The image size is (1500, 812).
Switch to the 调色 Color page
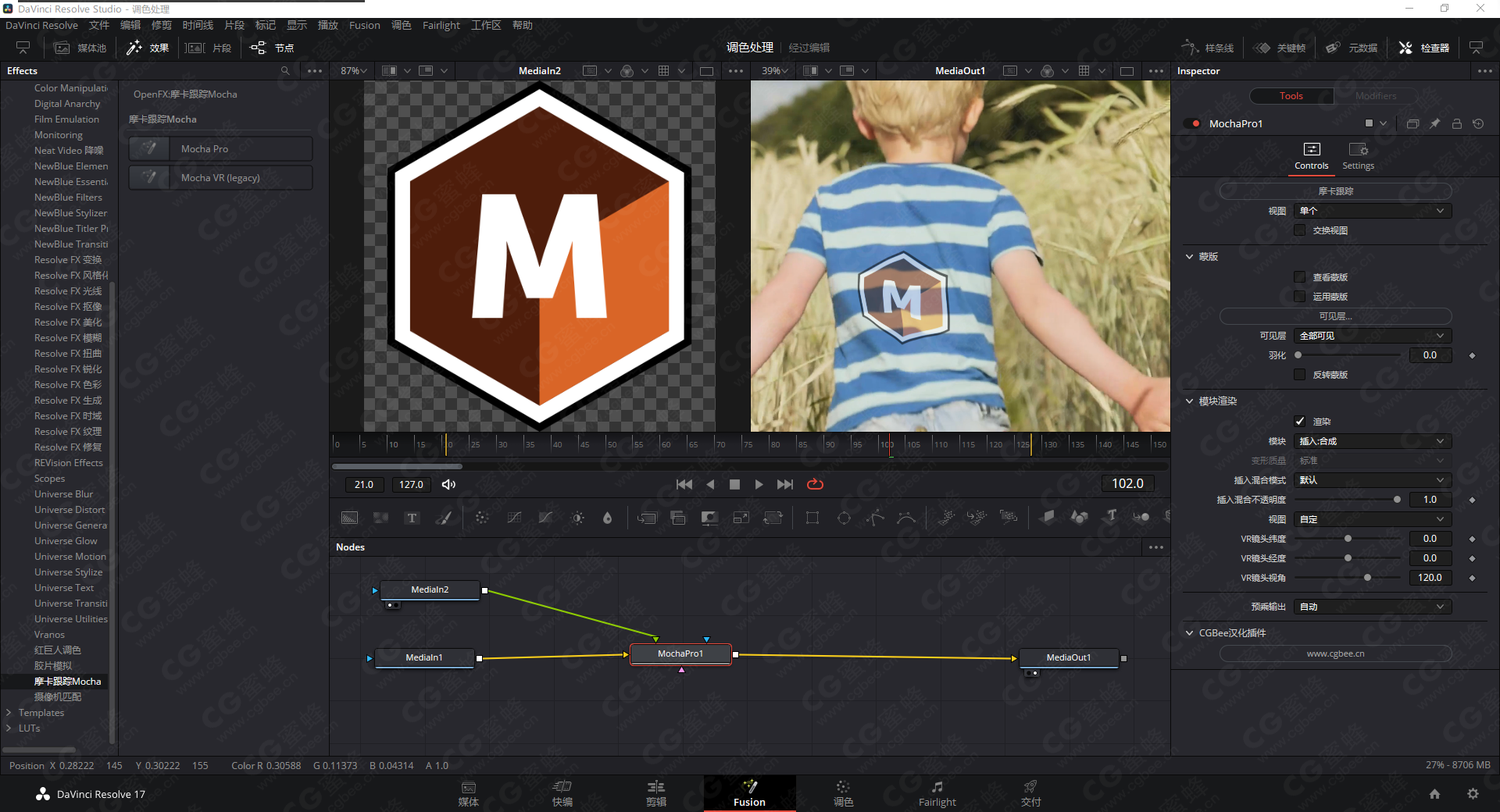(843, 793)
